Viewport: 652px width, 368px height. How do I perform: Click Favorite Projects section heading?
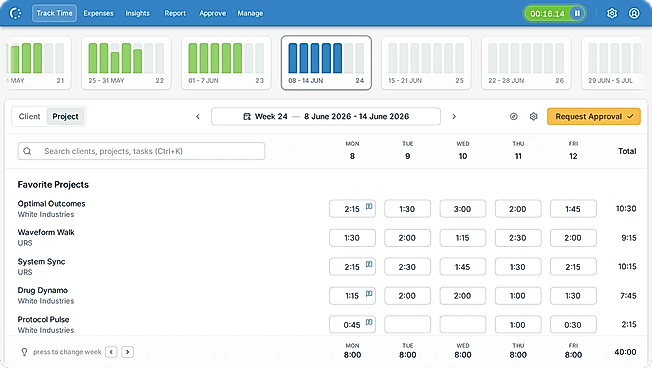point(53,185)
